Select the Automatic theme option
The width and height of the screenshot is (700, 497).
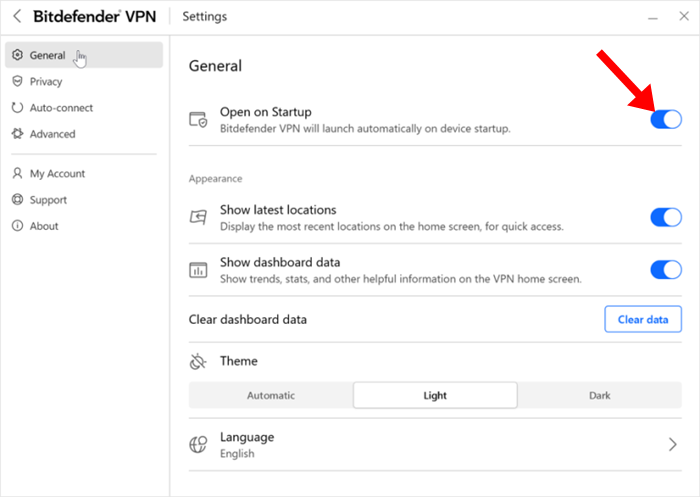click(271, 395)
